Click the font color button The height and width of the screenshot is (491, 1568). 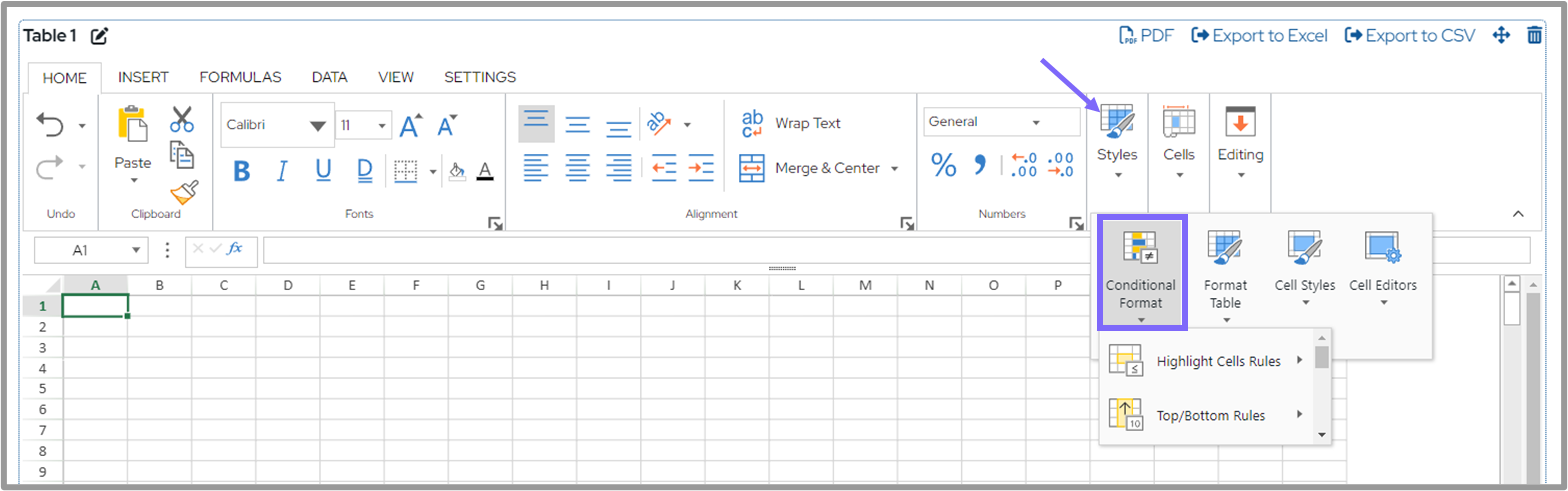tap(485, 171)
